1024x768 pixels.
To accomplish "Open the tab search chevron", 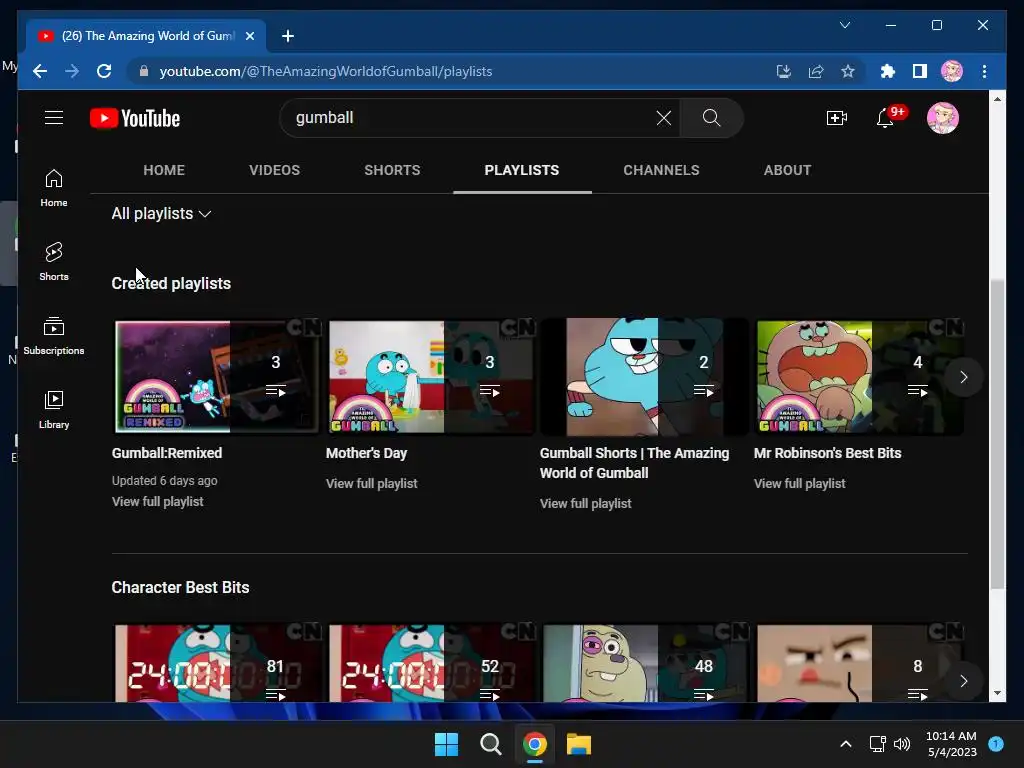I will 844,25.
